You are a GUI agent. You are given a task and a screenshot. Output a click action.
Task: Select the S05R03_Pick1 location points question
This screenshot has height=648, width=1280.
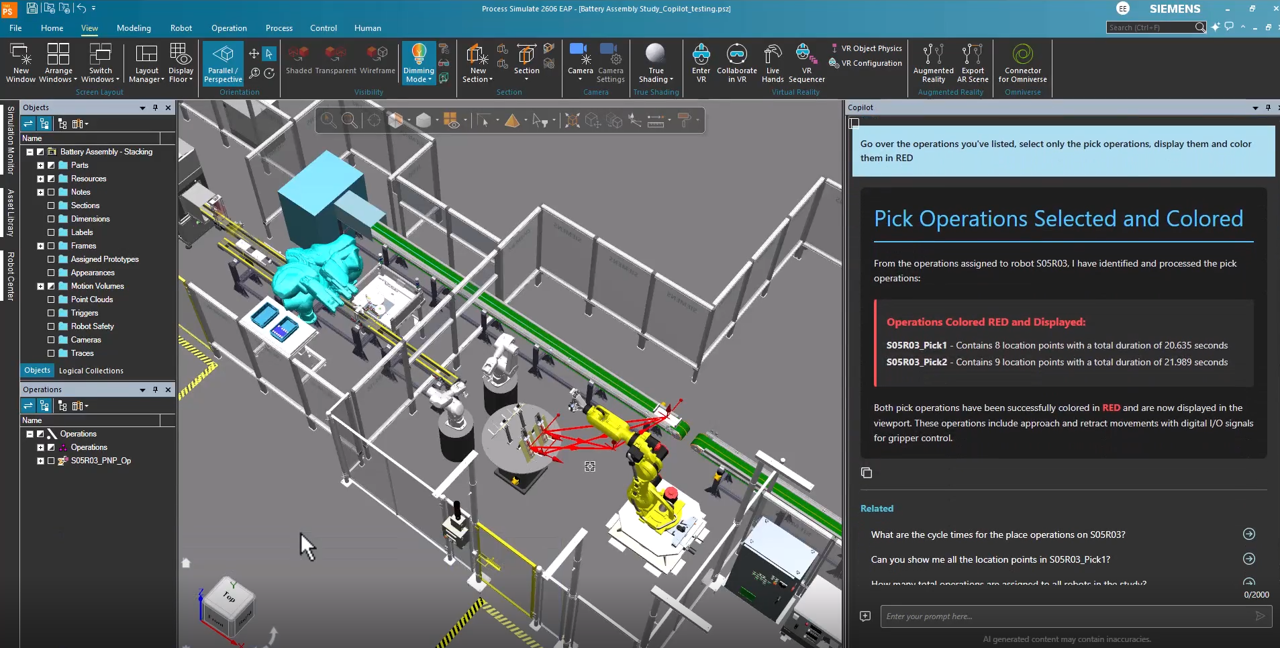990,560
